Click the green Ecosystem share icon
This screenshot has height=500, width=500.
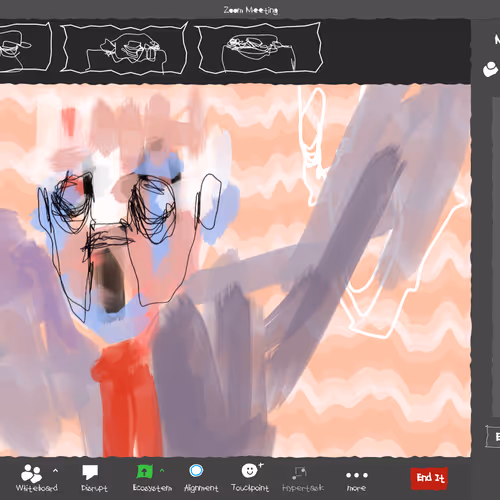coord(145,472)
